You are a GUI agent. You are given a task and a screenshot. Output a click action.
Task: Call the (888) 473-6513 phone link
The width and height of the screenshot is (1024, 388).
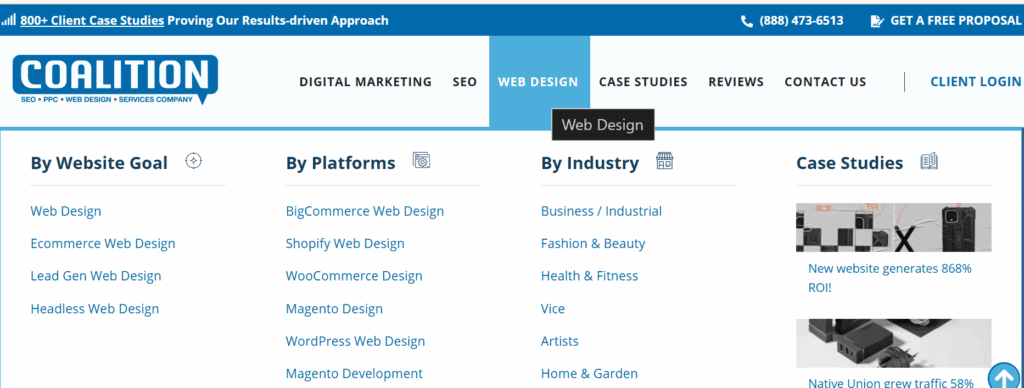point(801,21)
